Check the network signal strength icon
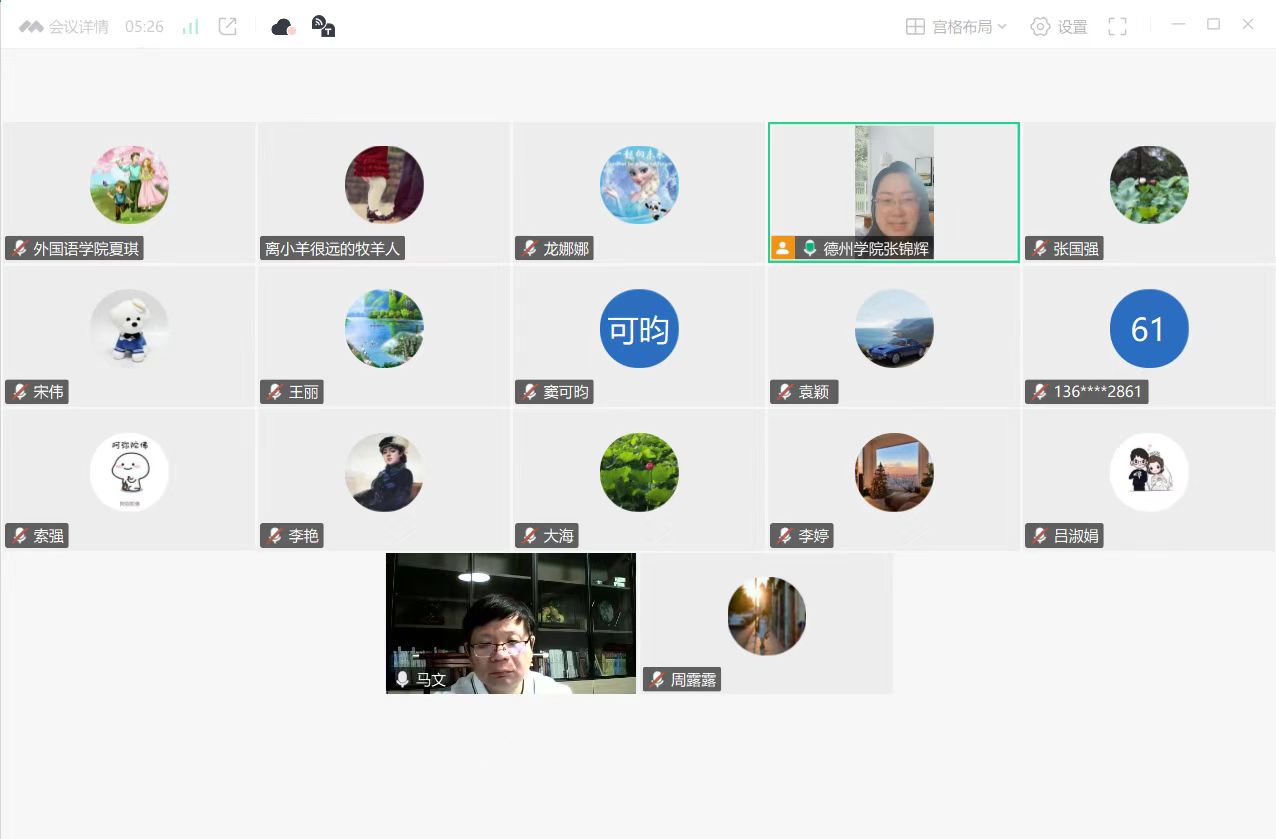The height and width of the screenshot is (839, 1276). 190,27
